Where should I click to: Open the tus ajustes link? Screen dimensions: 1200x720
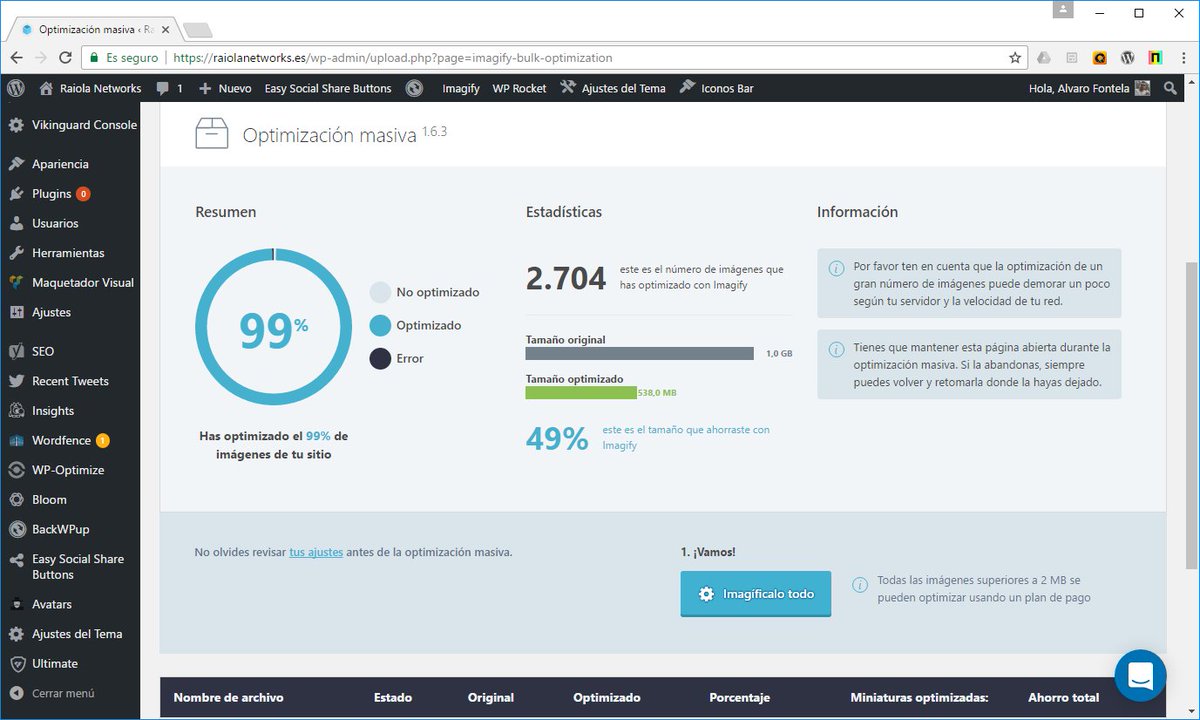[316, 552]
